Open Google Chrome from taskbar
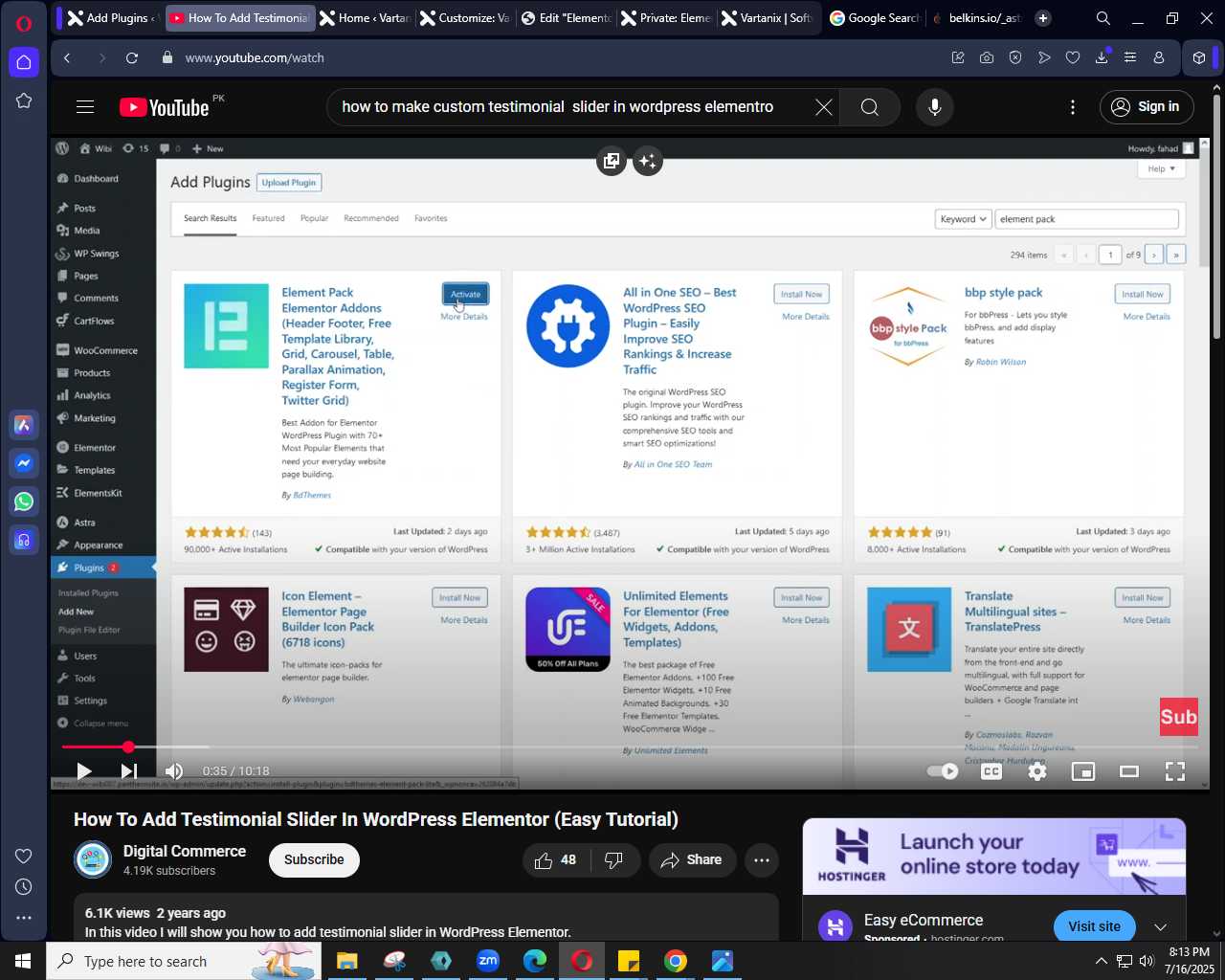This screenshot has width=1225, height=980. pos(676,961)
